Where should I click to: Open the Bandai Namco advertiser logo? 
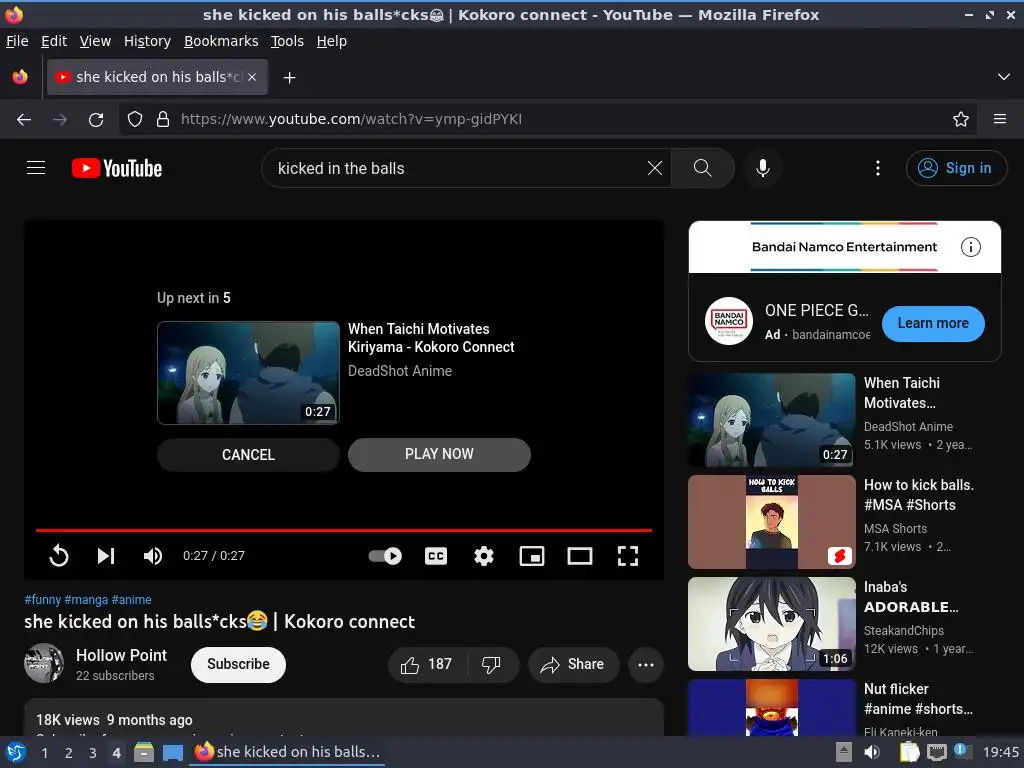click(x=729, y=321)
